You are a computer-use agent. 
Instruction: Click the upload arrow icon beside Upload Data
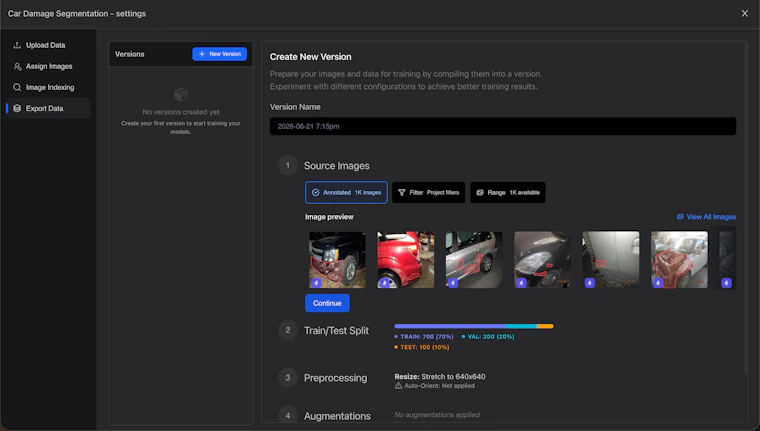[x=17, y=45]
